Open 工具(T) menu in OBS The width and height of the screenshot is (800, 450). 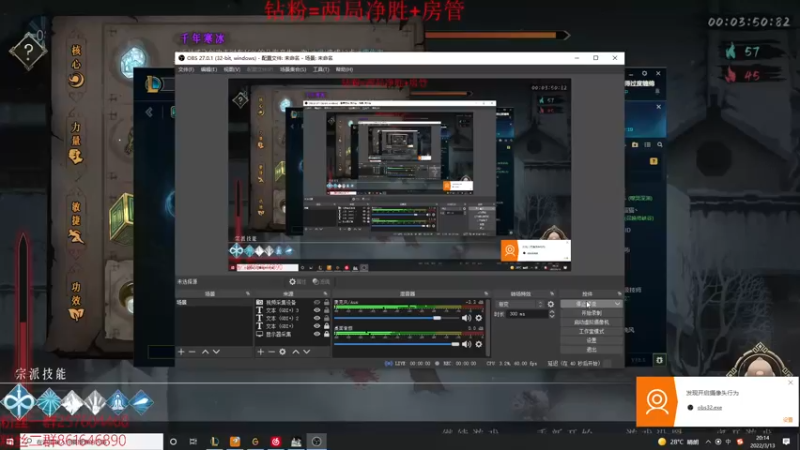click(x=321, y=69)
